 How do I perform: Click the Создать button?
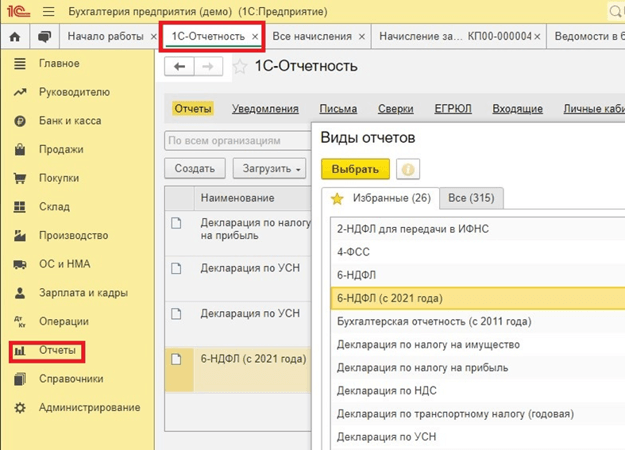(x=194, y=169)
